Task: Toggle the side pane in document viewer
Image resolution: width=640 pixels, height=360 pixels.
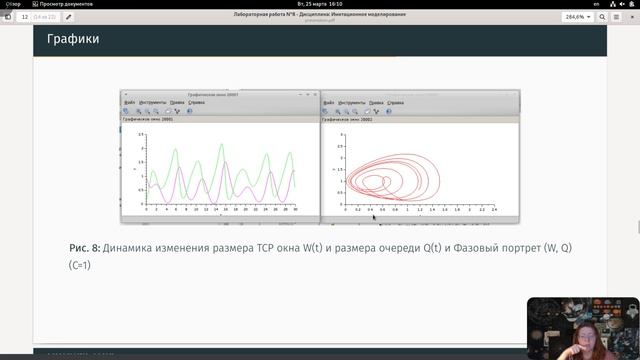Action: [8, 17]
